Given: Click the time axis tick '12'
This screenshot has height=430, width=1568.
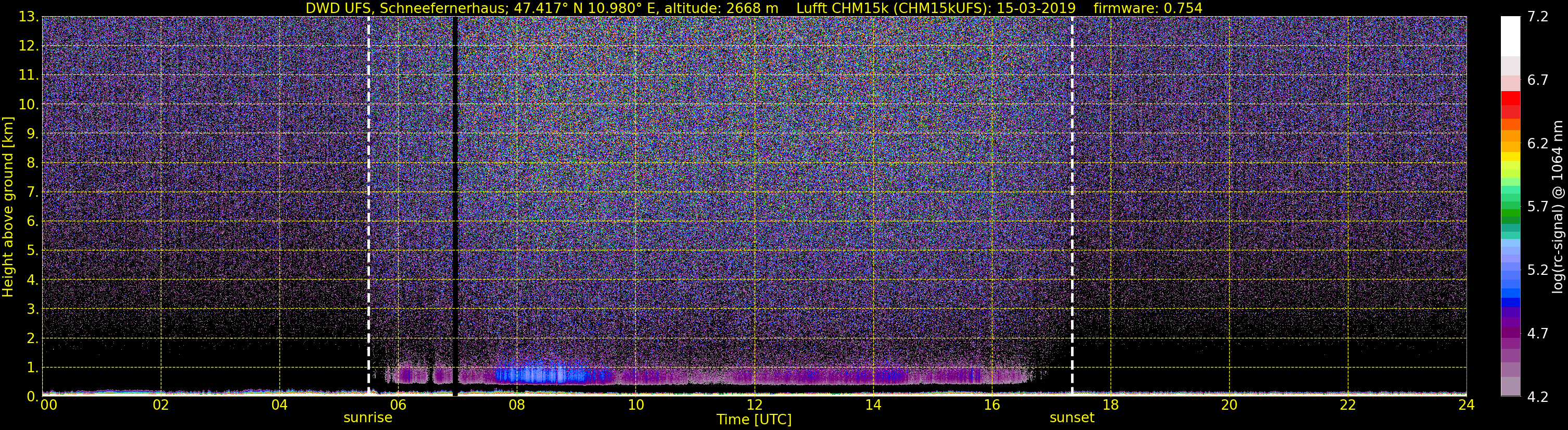Looking at the screenshot, I should (754, 405).
